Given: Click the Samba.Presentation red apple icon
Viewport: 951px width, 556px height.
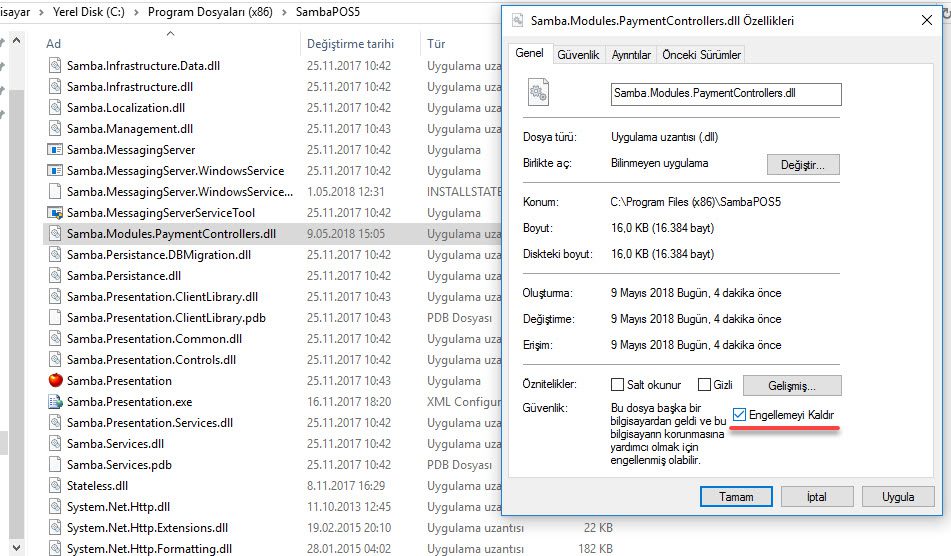Looking at the screenshot, I should (56, 380).
